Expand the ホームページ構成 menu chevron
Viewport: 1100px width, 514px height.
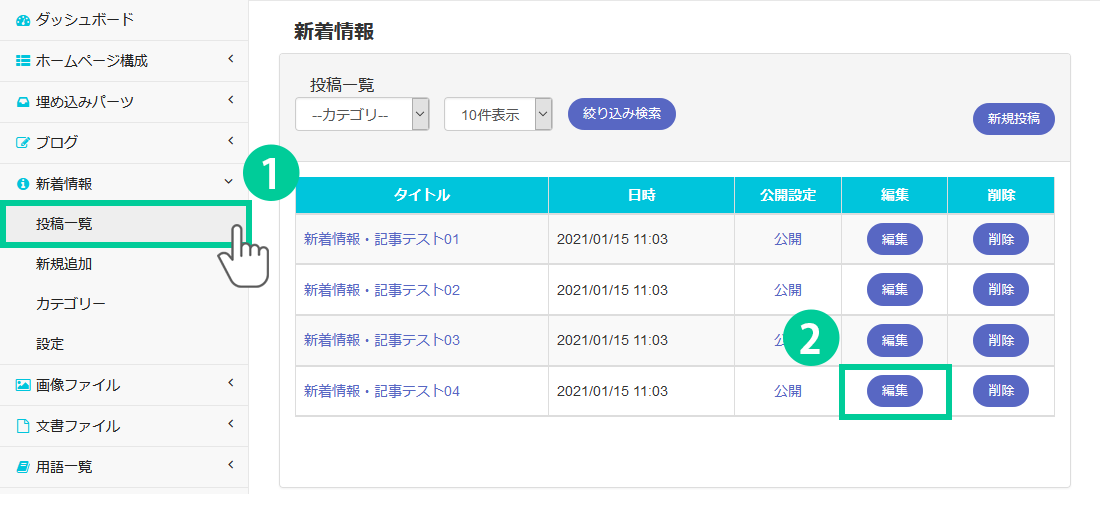point(230,60)
